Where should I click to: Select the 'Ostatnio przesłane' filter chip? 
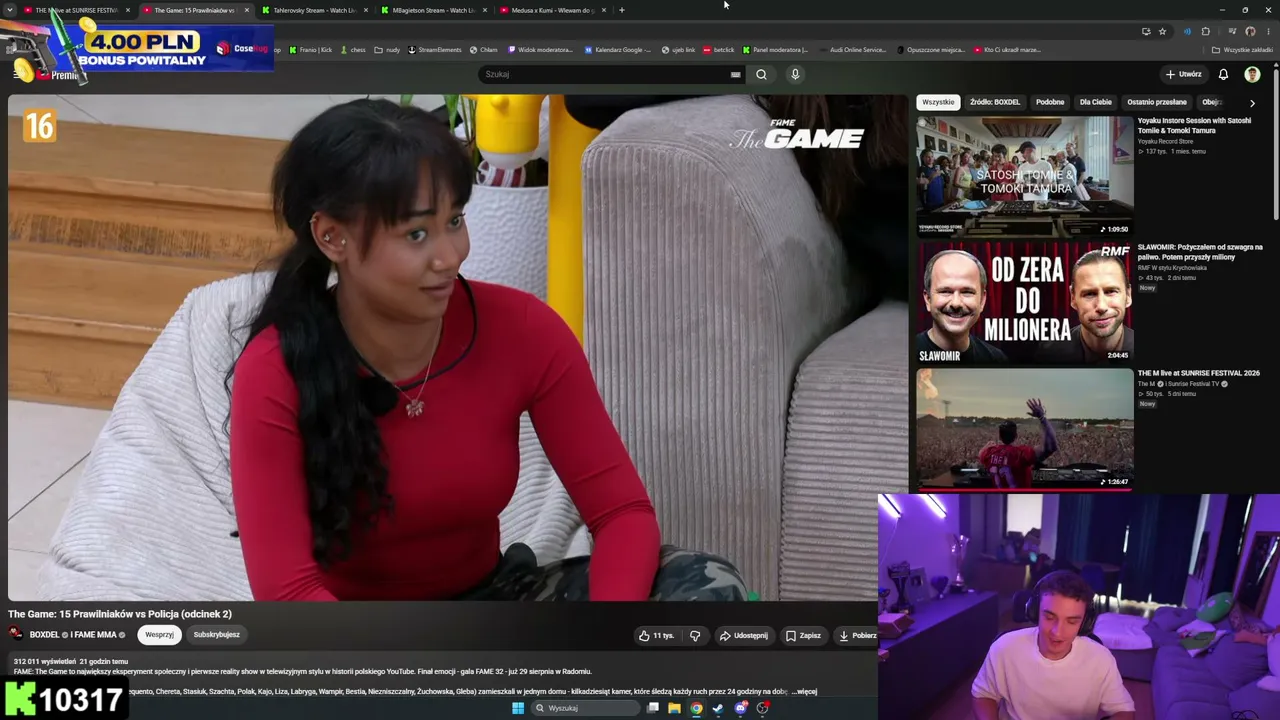[1157, 102]
